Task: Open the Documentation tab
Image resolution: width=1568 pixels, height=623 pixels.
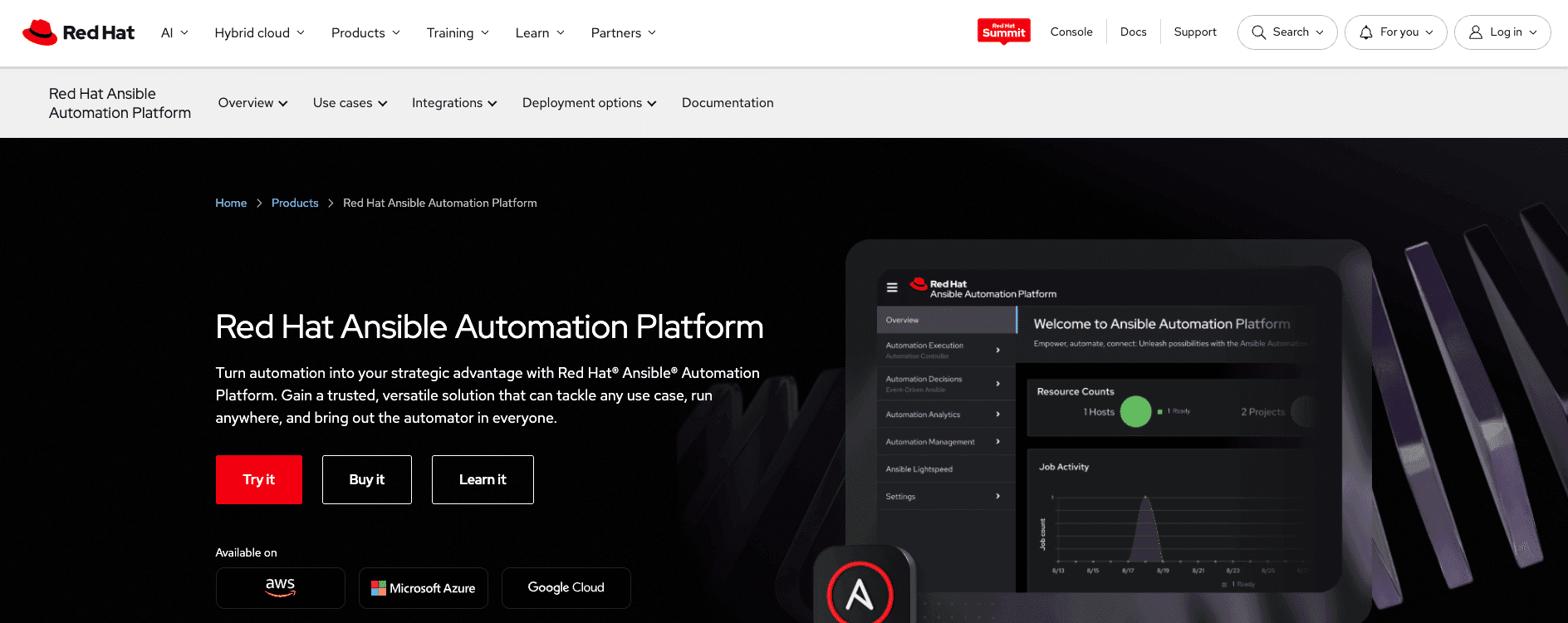Action: [x=728, y=103]
